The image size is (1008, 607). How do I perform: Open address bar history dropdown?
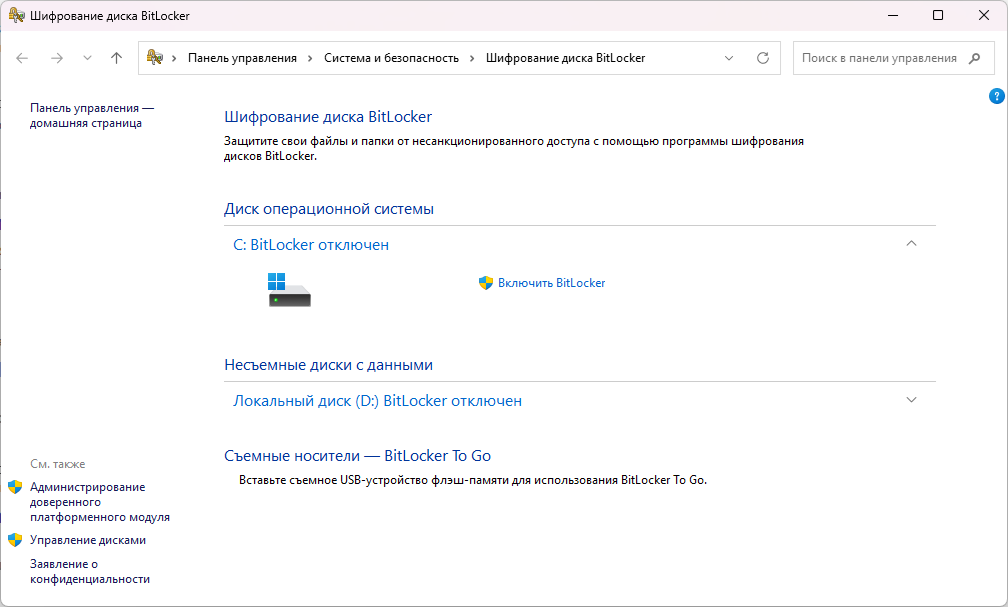click(729, 58)
